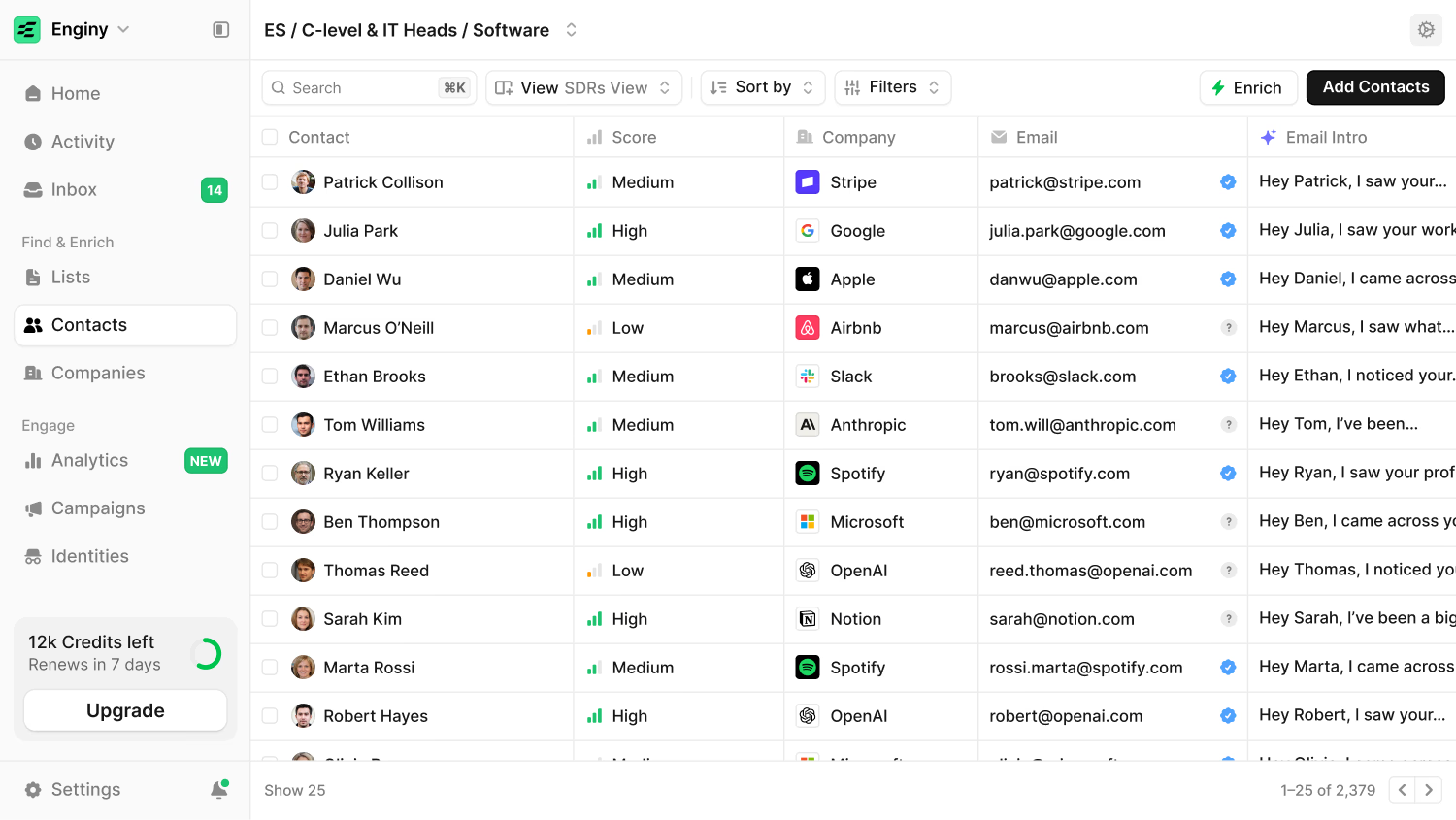This screenshot has height=820, width=1456.
Task: Open Inbox with 14 unread
Action: (x=125, y=190)
